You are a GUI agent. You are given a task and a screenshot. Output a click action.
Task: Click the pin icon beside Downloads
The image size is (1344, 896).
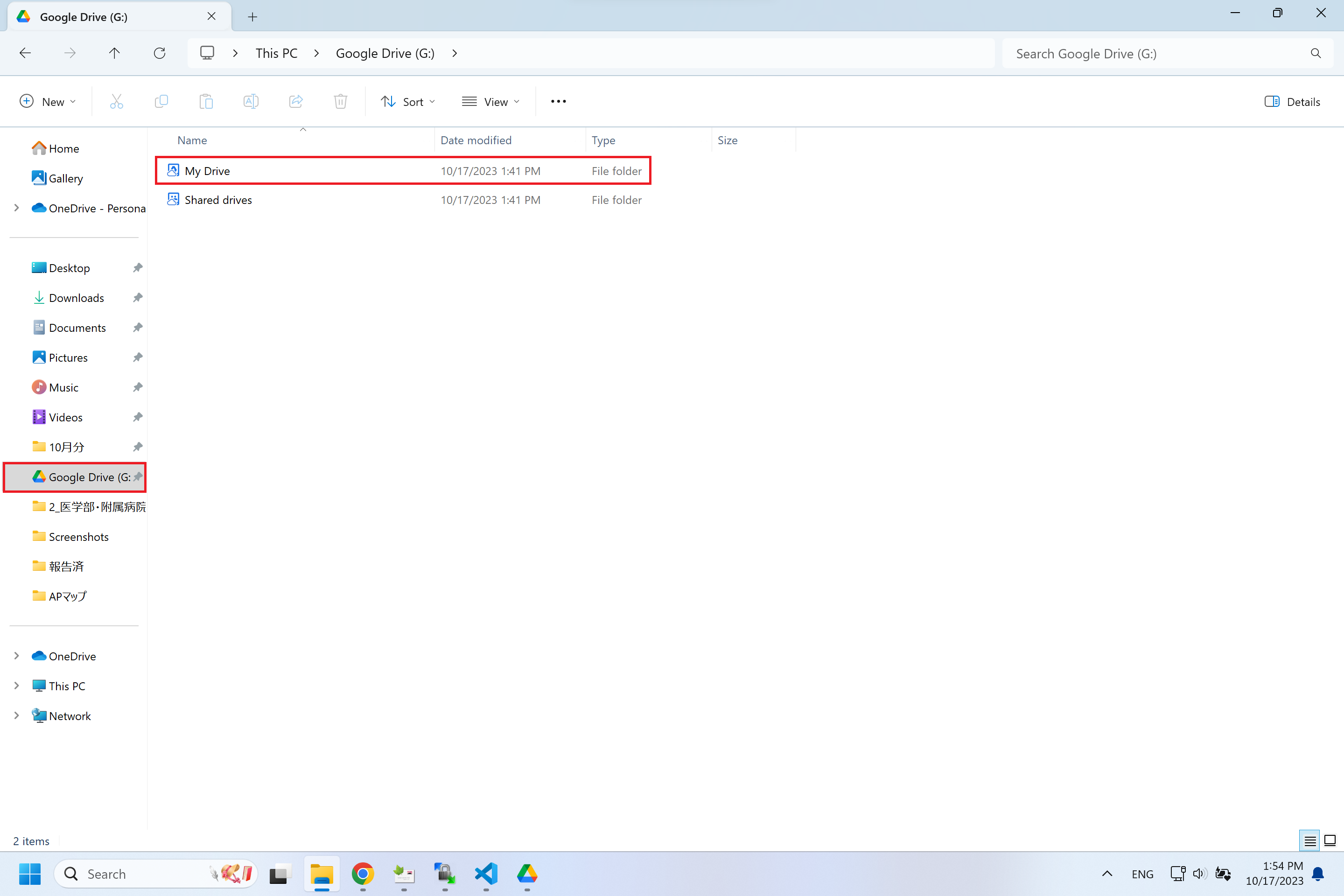(x=137, y=298)
